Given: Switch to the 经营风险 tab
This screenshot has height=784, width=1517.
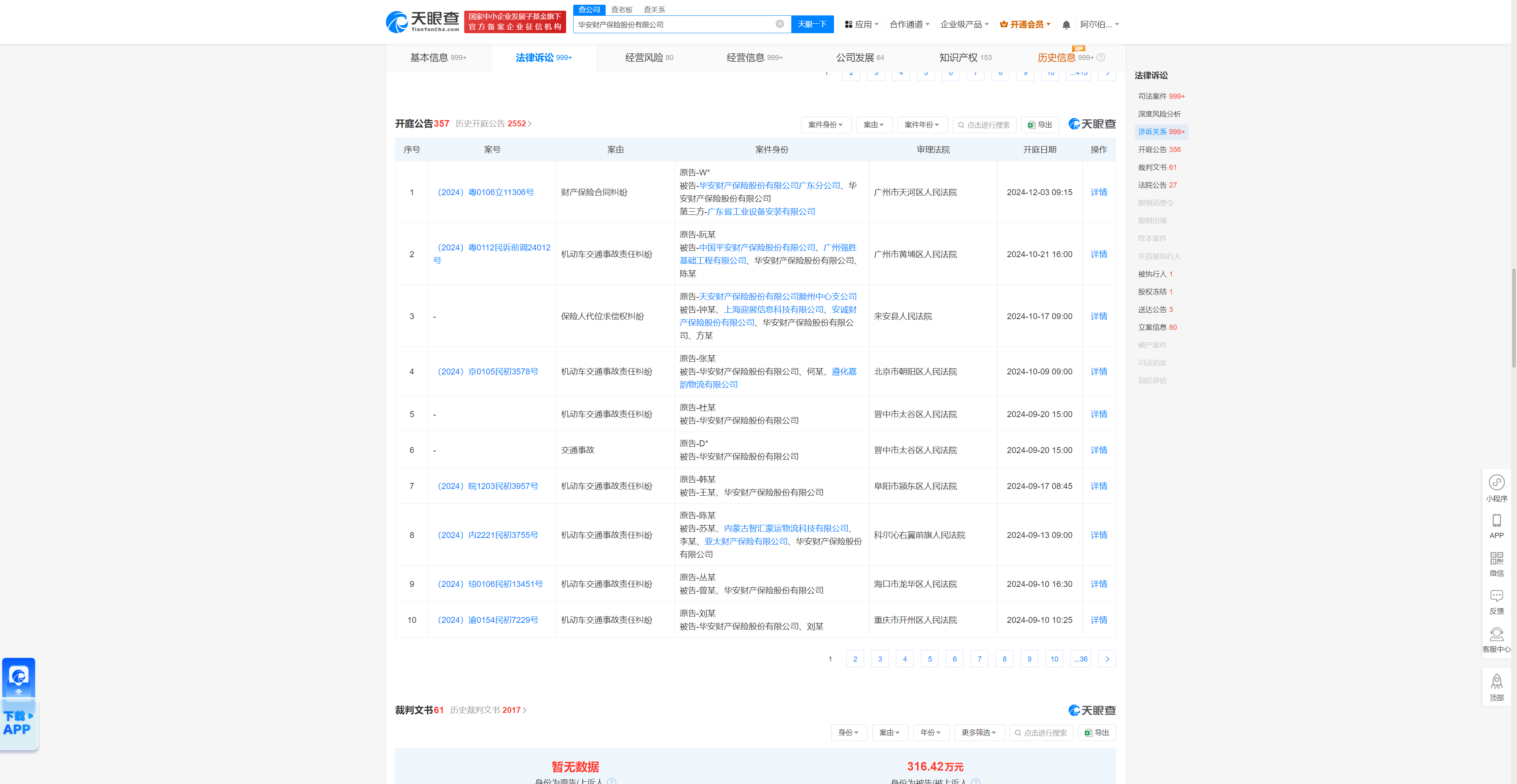Looking at the screenshot, I should tap(649, 58).
